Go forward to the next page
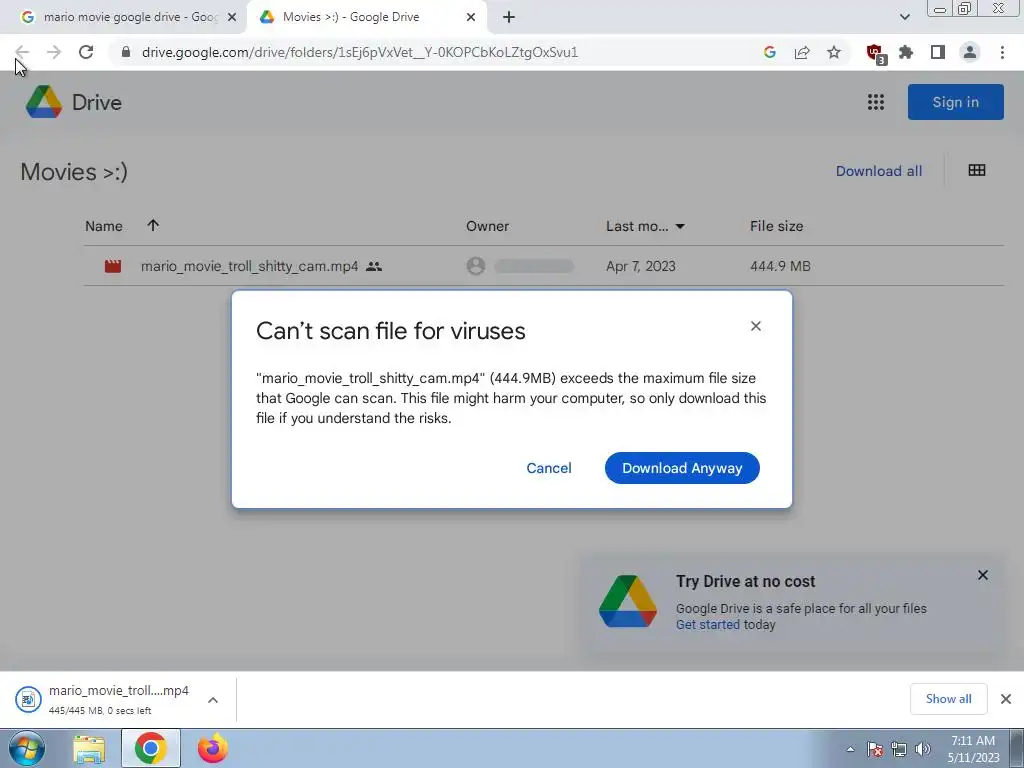 pos(54,52)
